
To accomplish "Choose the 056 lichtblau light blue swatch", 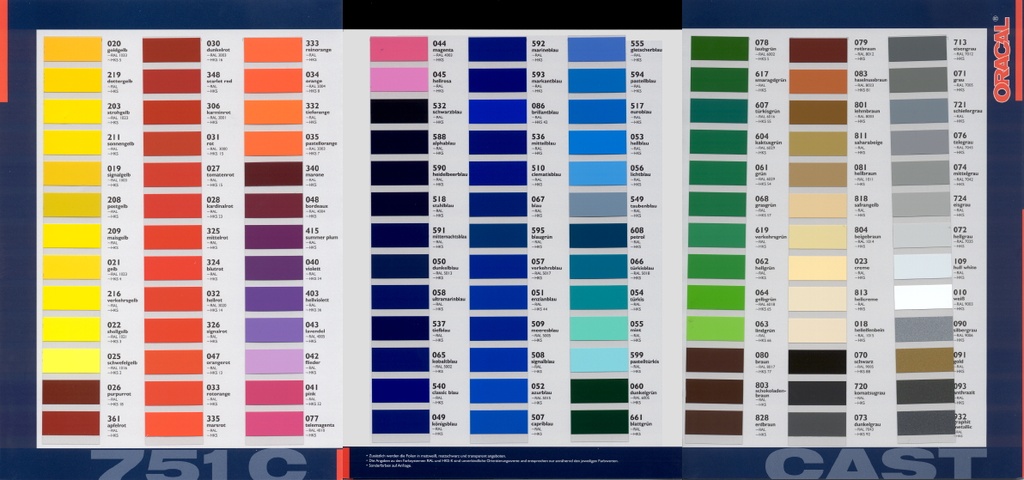I will pyautogui.click(x=597, y=174).
